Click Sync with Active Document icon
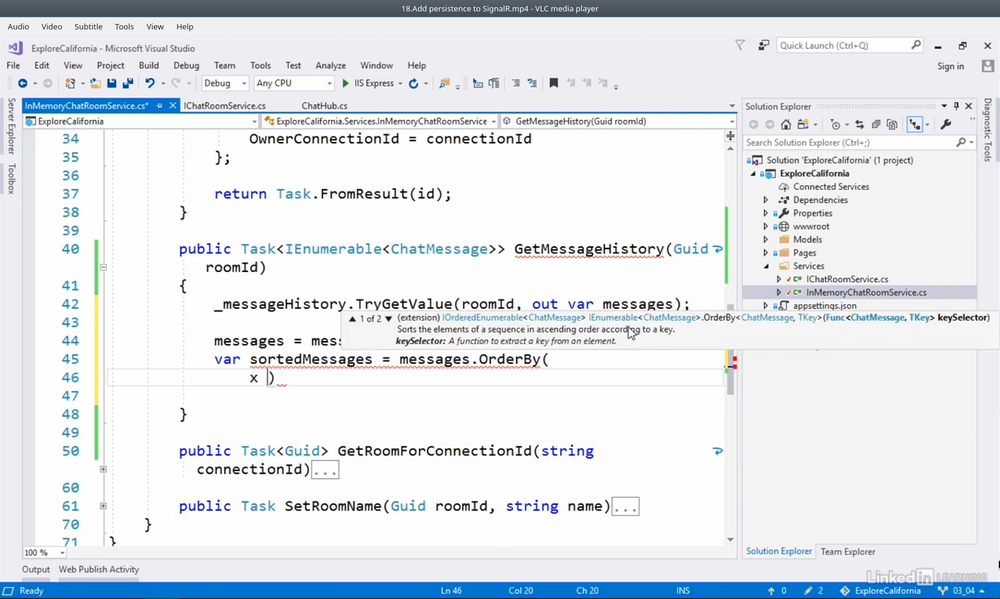 [860, 124]
